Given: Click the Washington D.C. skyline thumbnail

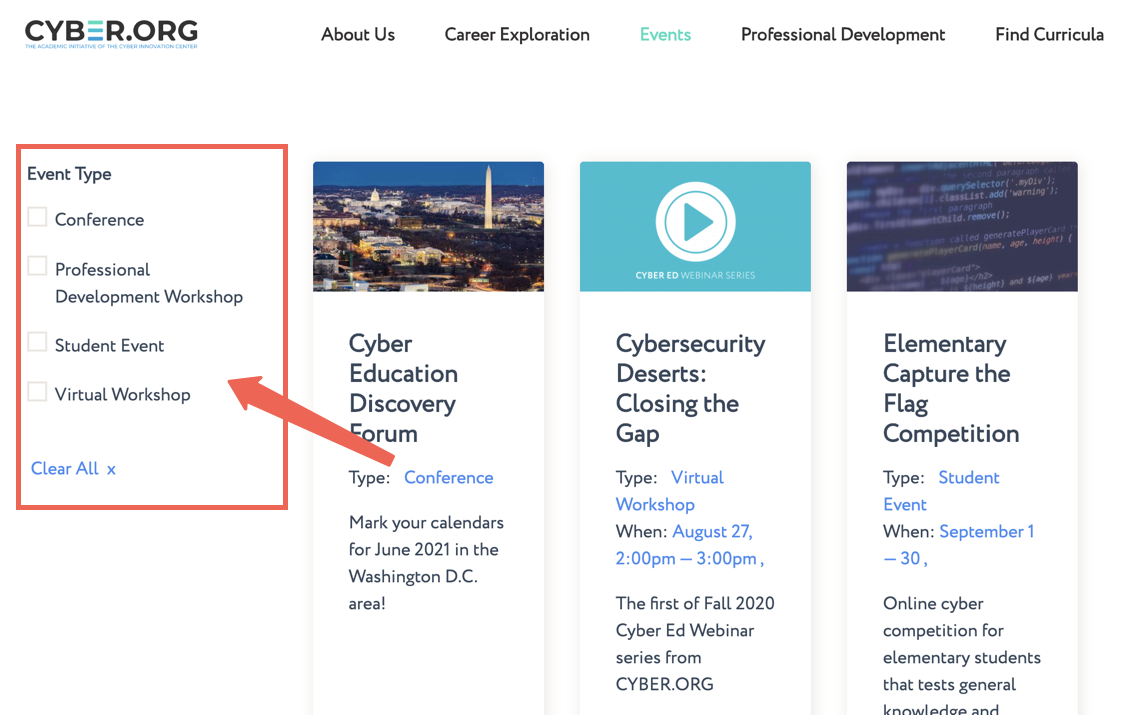Looking at the screenshot, I should point(428,226).
